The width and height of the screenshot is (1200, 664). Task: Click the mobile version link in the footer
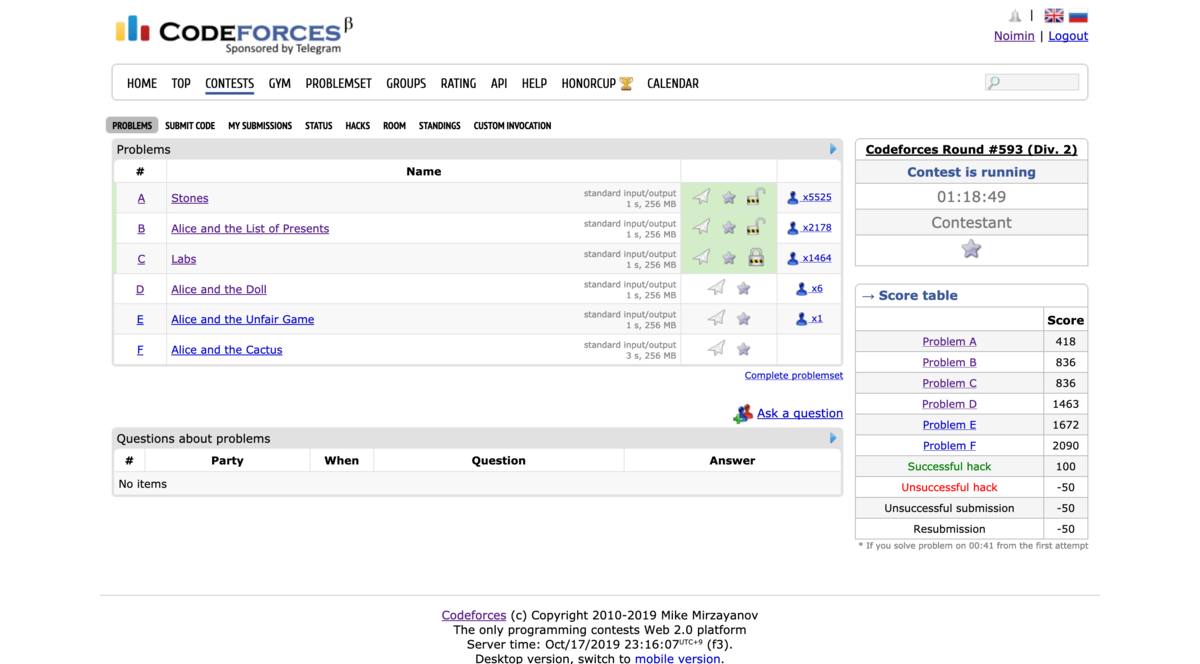coord(677,658)
